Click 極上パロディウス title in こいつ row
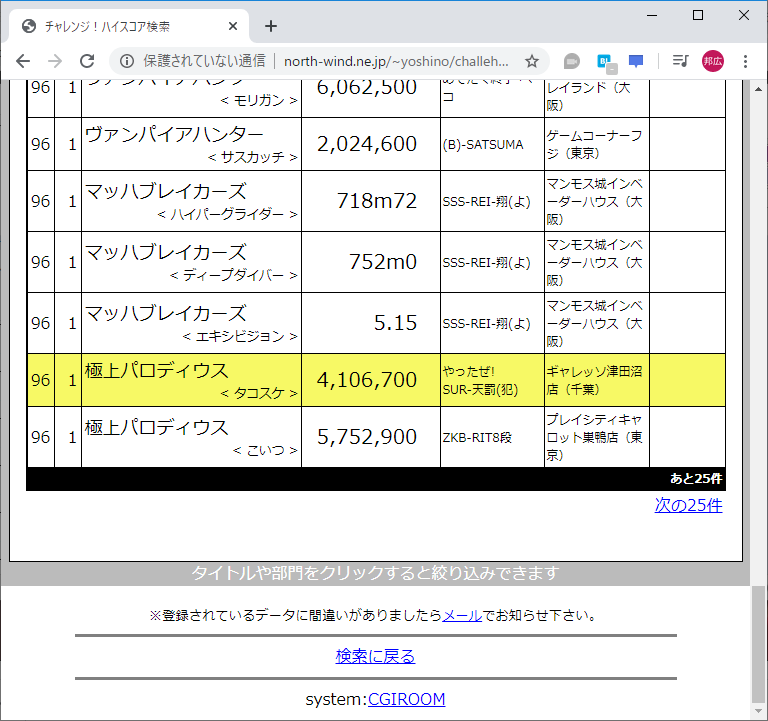 point(157,428)
